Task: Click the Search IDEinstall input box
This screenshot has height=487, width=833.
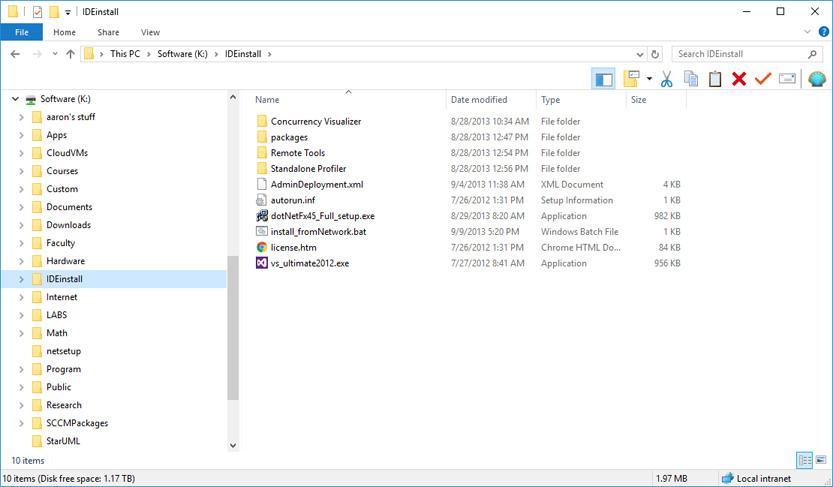Action: tap(738, 54)
